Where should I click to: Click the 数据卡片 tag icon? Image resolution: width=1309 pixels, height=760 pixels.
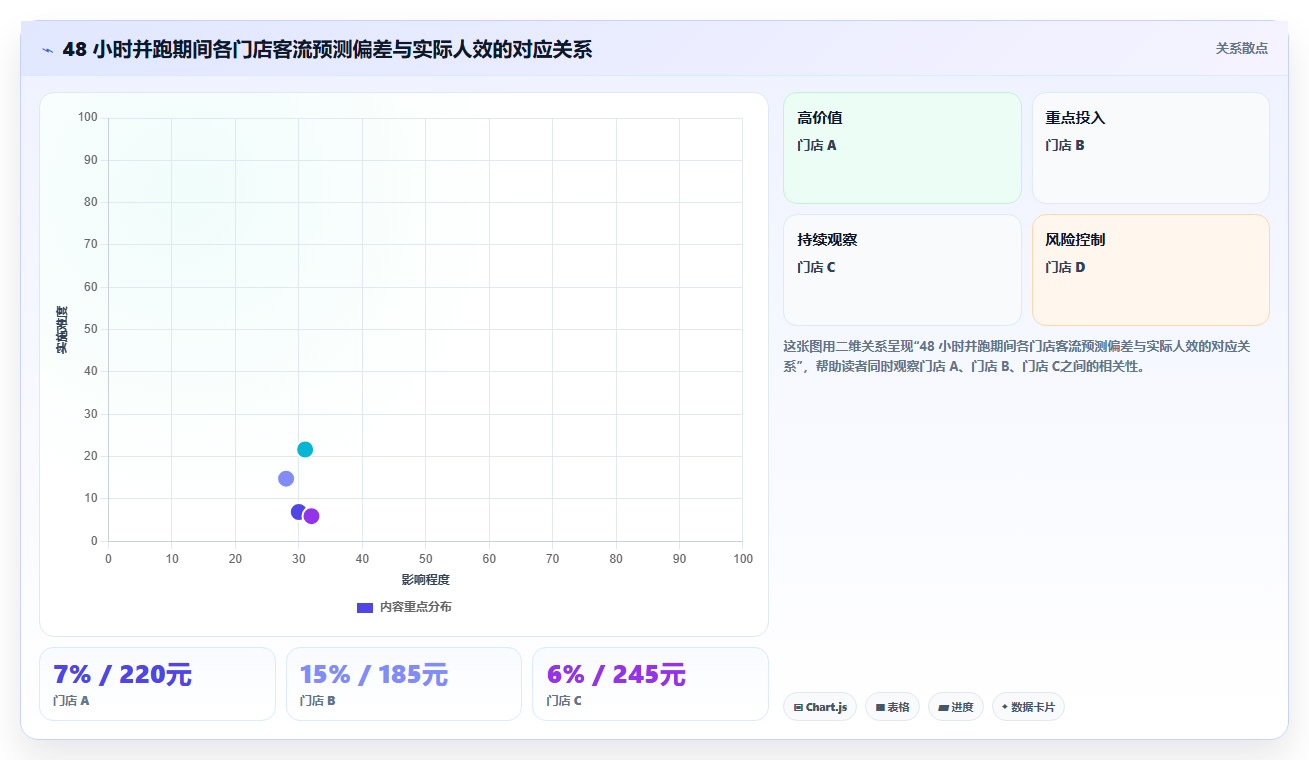point(1004,707)
